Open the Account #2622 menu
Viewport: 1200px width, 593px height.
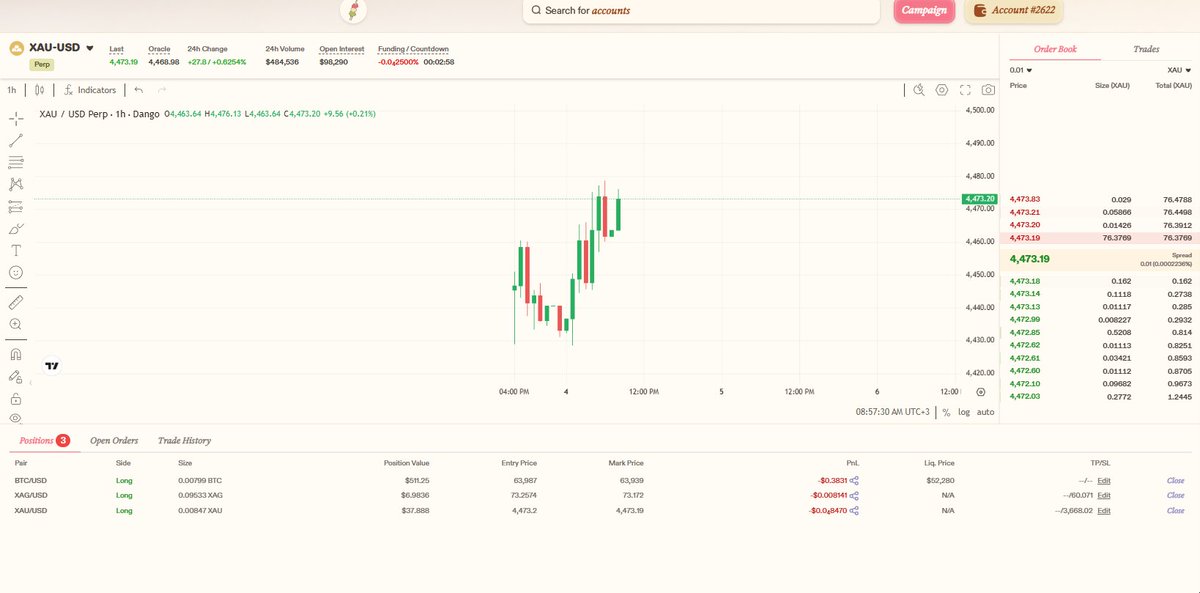click(x=1014, y=10)
